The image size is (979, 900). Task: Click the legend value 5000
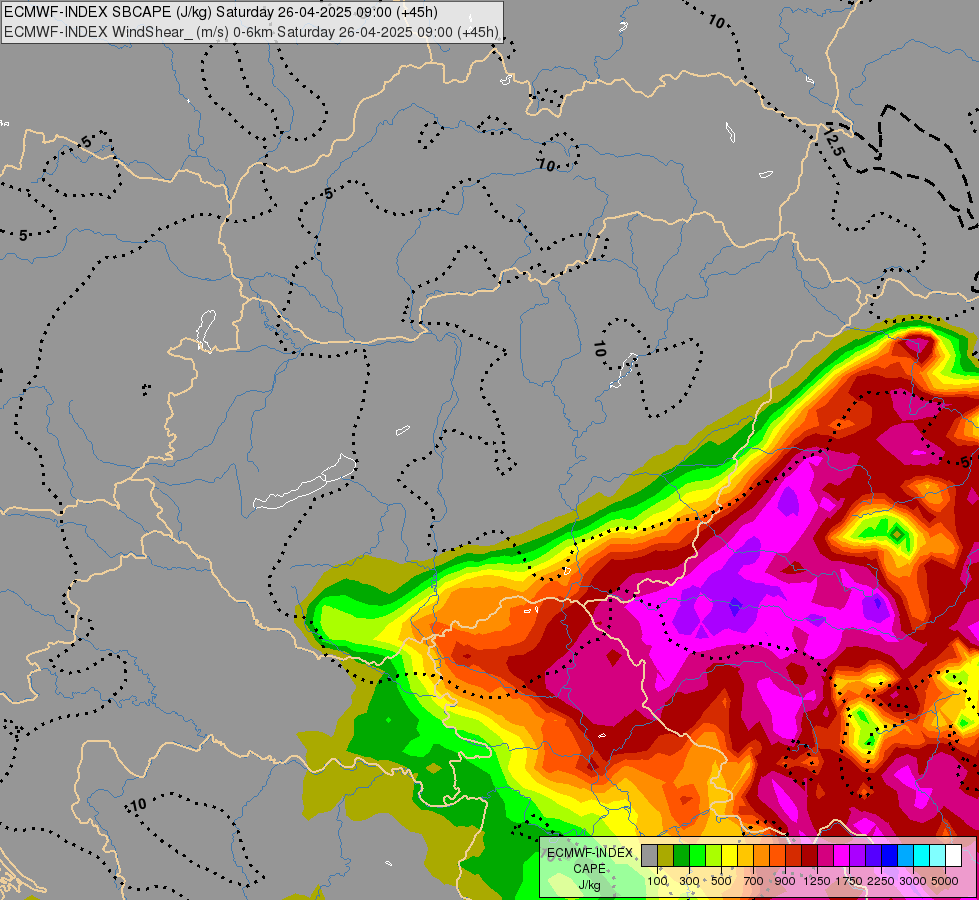(945, 881)
